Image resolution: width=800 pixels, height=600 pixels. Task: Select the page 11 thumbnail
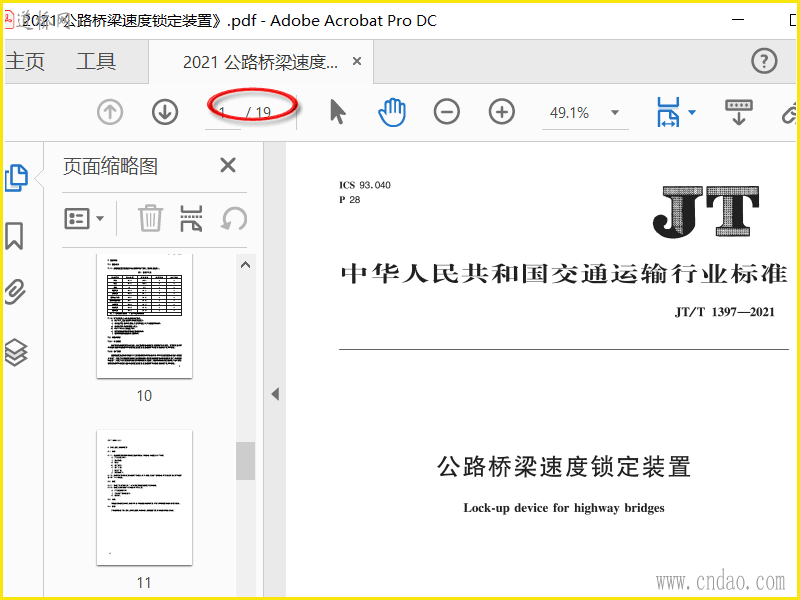[144, 497]
